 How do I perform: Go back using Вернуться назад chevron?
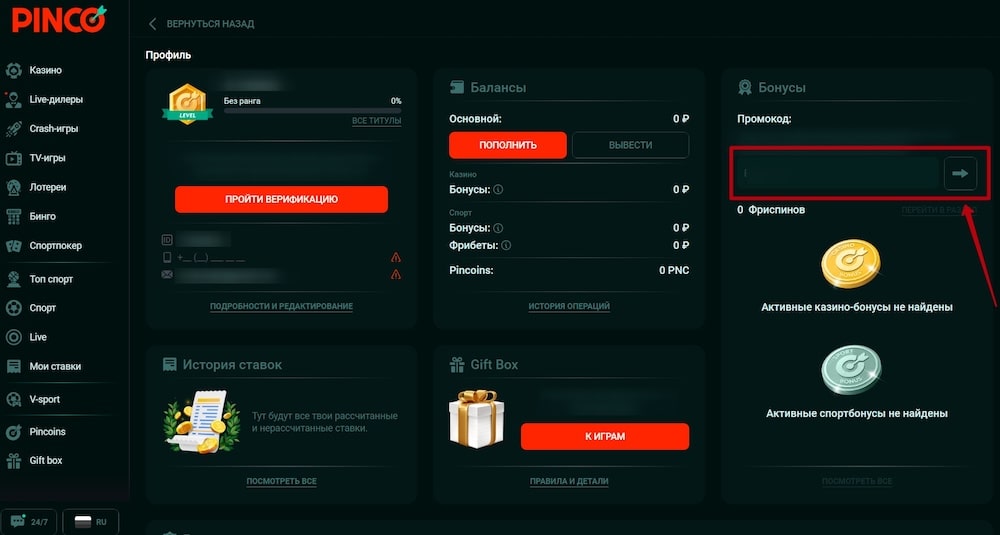click(x=153, y=23)
